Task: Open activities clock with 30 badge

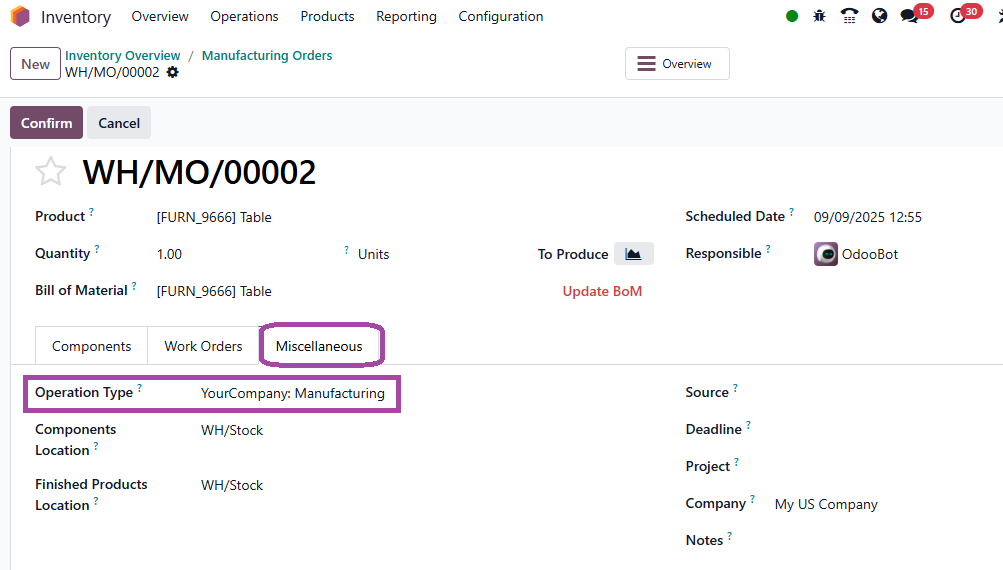Action: coord(965,14)
